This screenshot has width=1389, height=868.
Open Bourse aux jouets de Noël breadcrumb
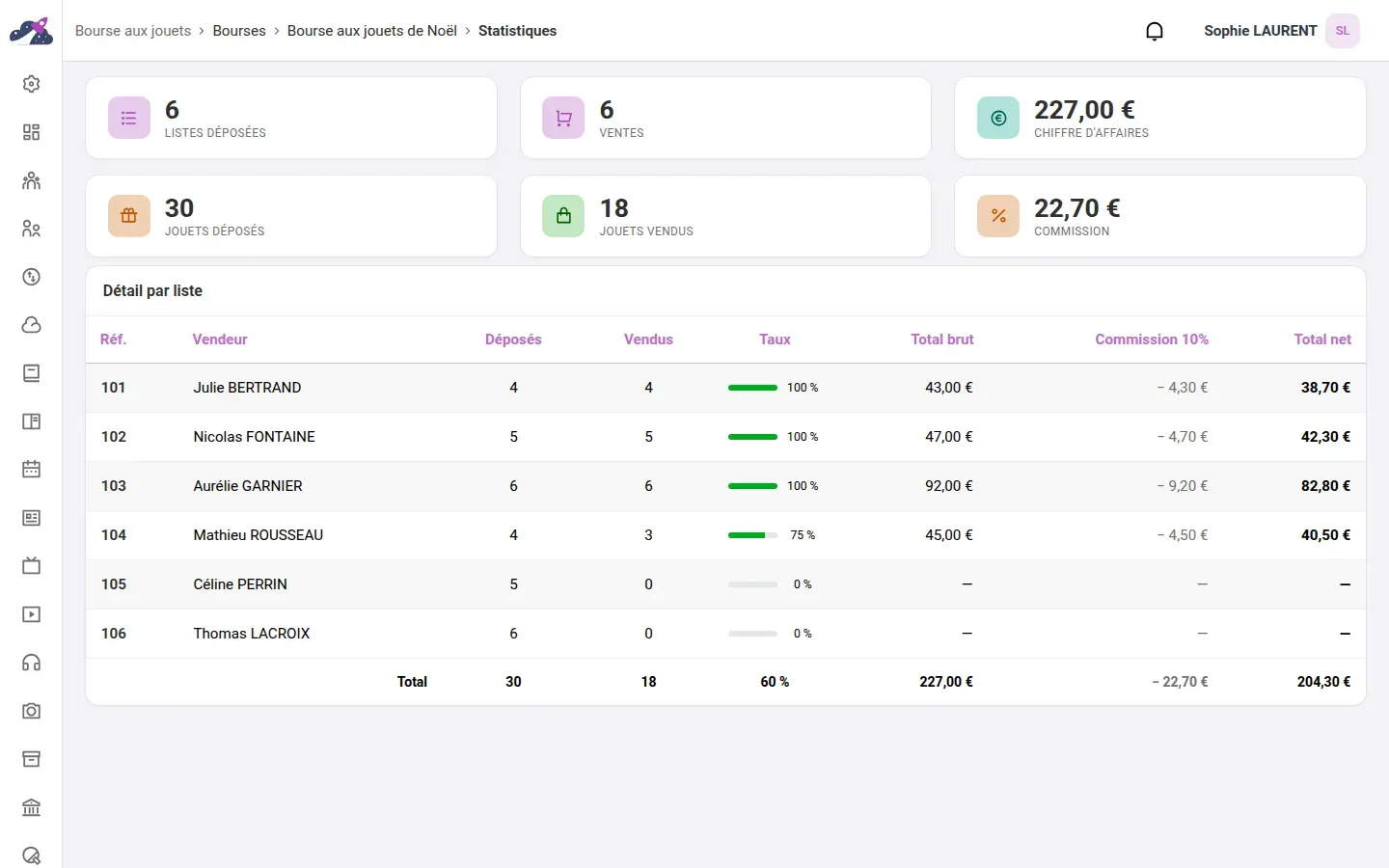[x=372, y=31]
